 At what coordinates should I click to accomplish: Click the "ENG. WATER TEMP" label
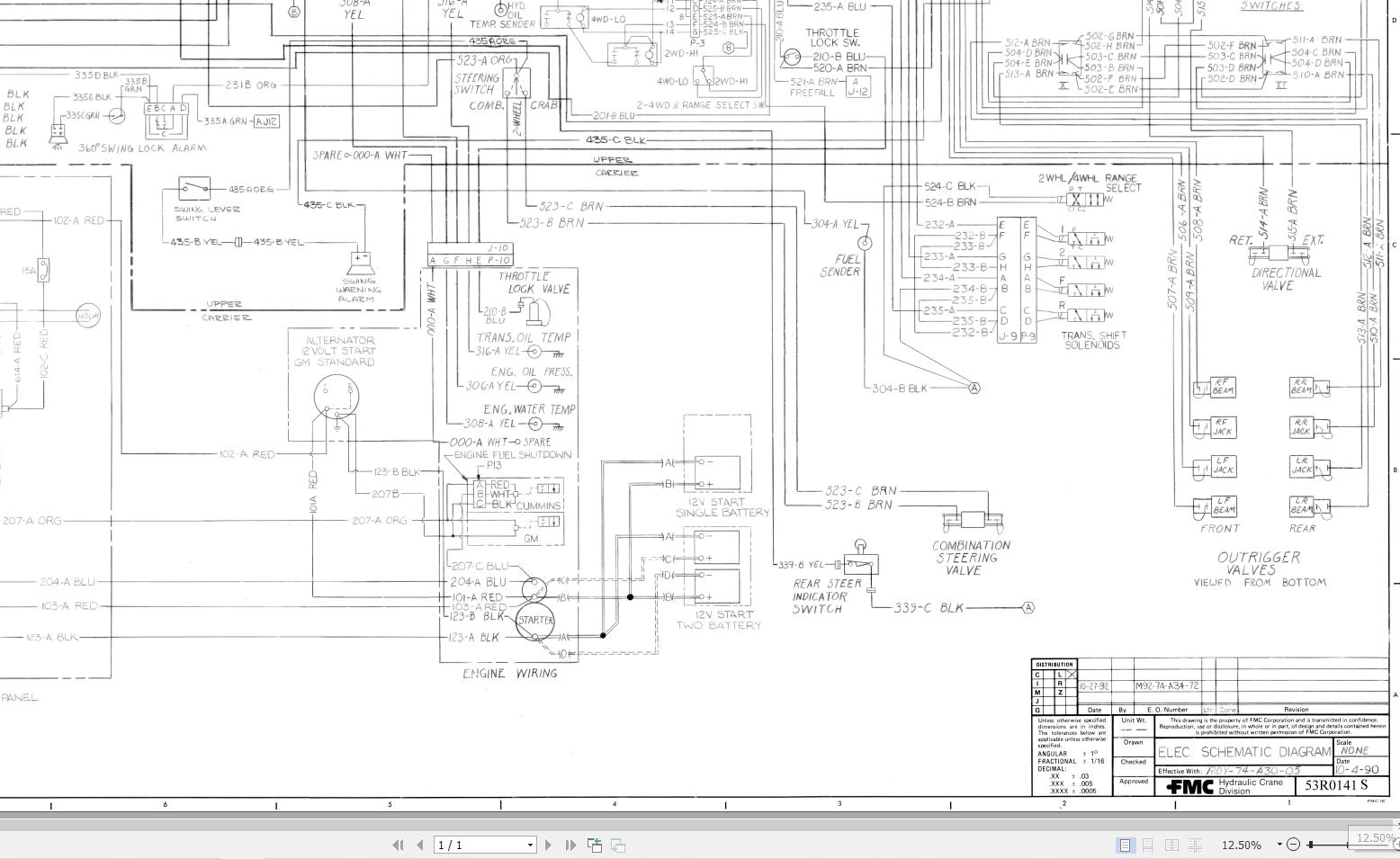pyautogui.click(x=529, y=409)
